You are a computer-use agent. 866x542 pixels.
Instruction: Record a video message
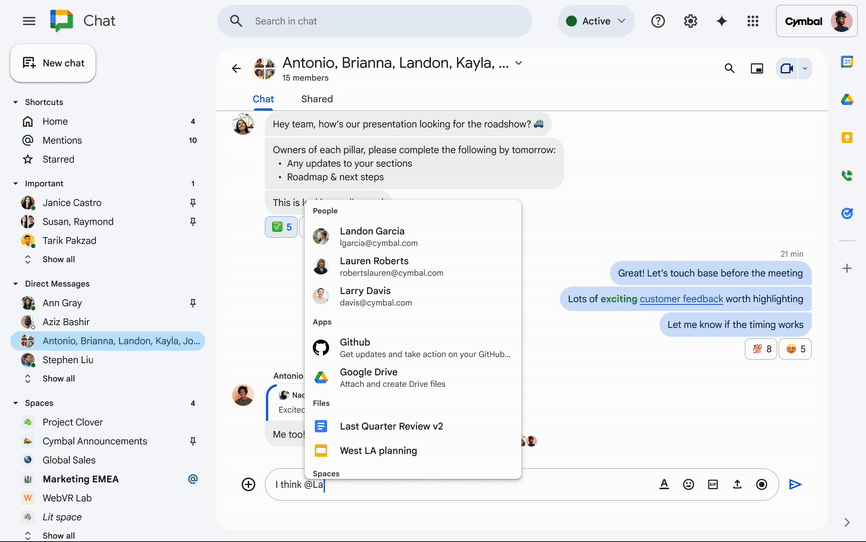tap(762, 485)
